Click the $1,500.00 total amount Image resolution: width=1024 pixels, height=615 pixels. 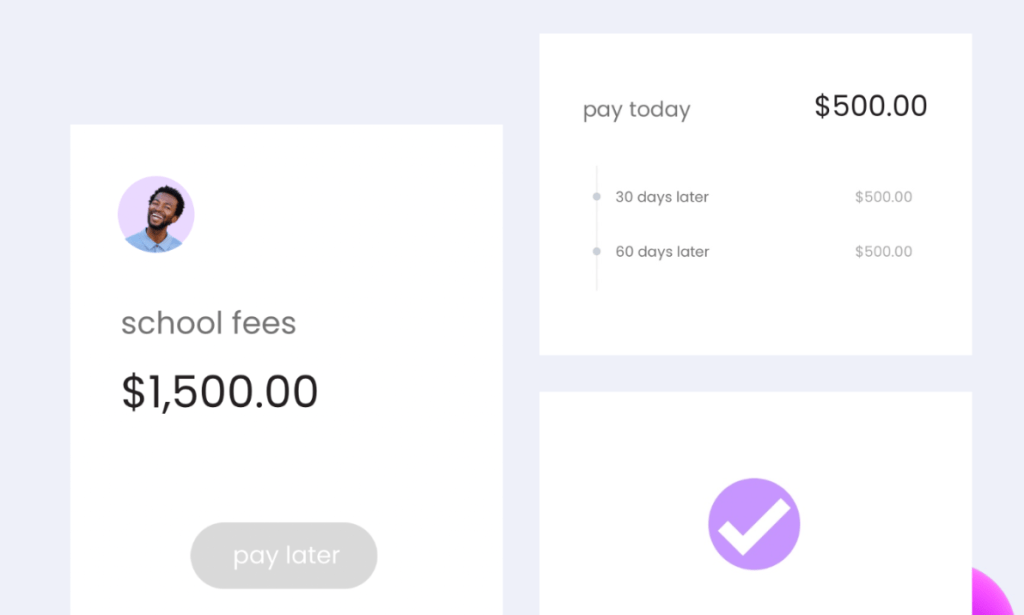[x=220, y=392]
